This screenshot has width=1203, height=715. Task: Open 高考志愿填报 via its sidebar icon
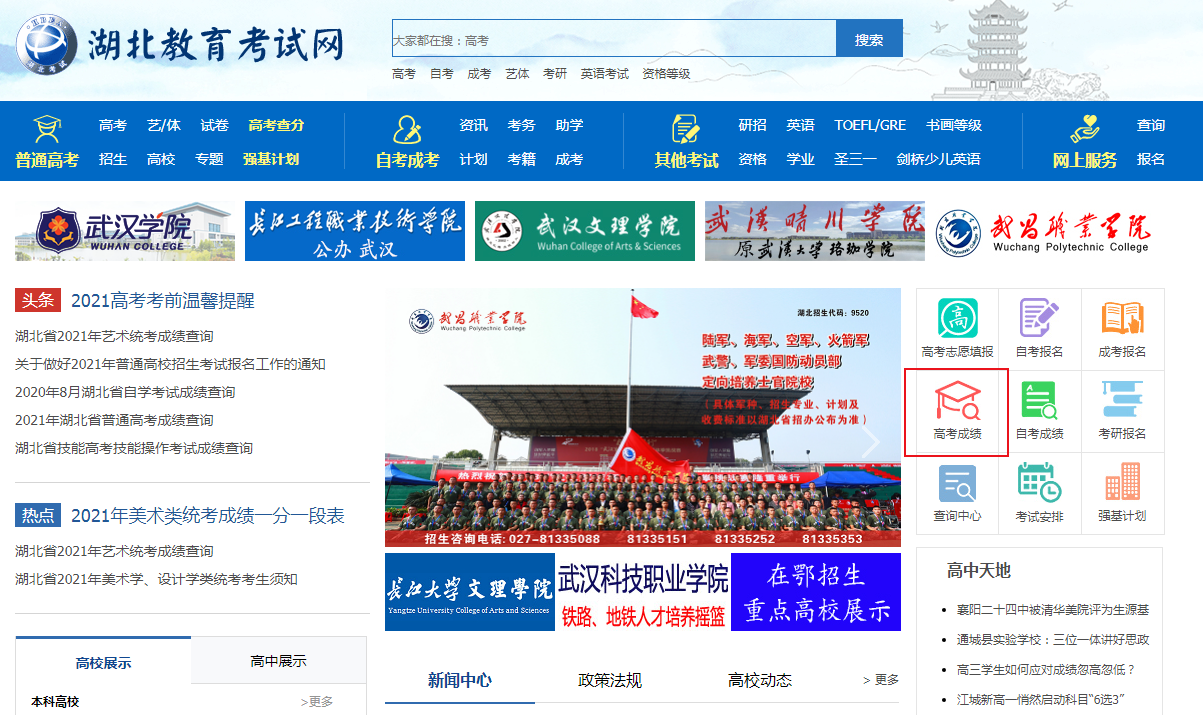point(955,328)
